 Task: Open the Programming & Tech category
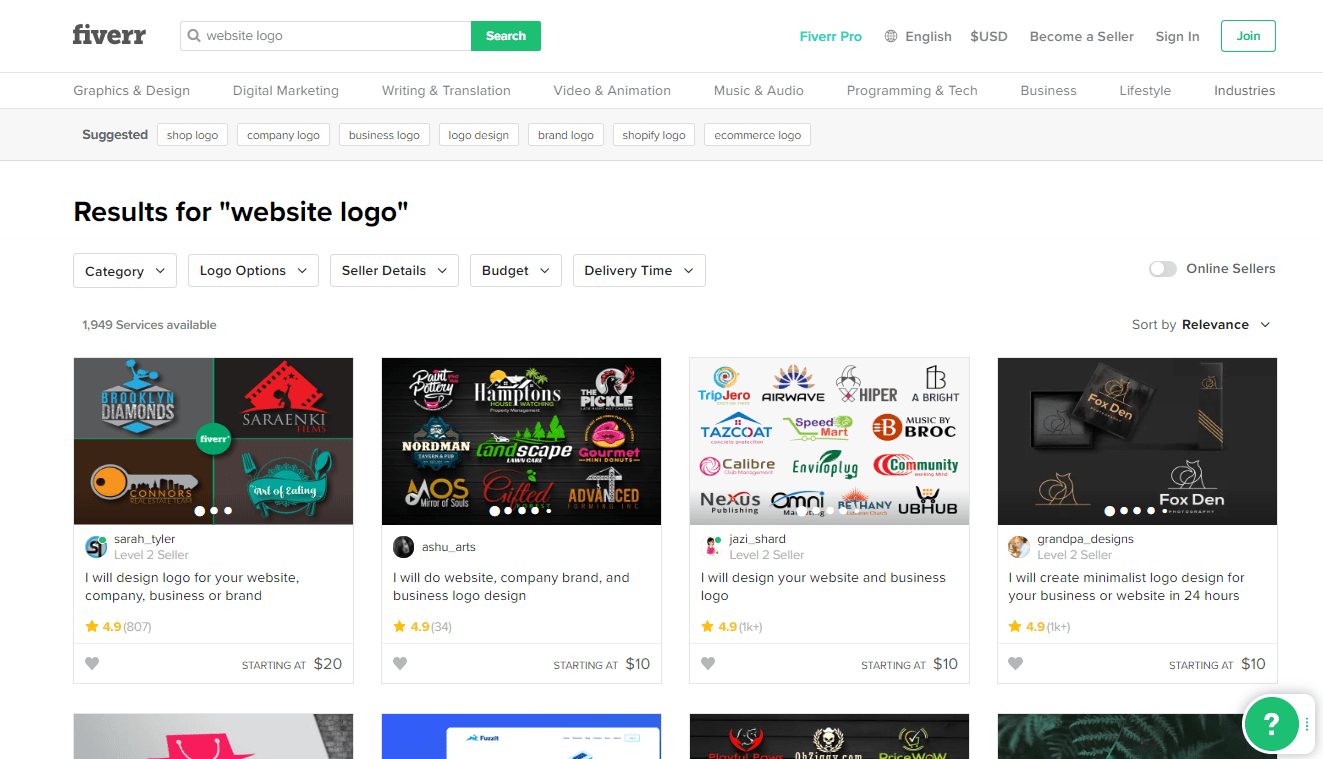click(x=912, y=90)
